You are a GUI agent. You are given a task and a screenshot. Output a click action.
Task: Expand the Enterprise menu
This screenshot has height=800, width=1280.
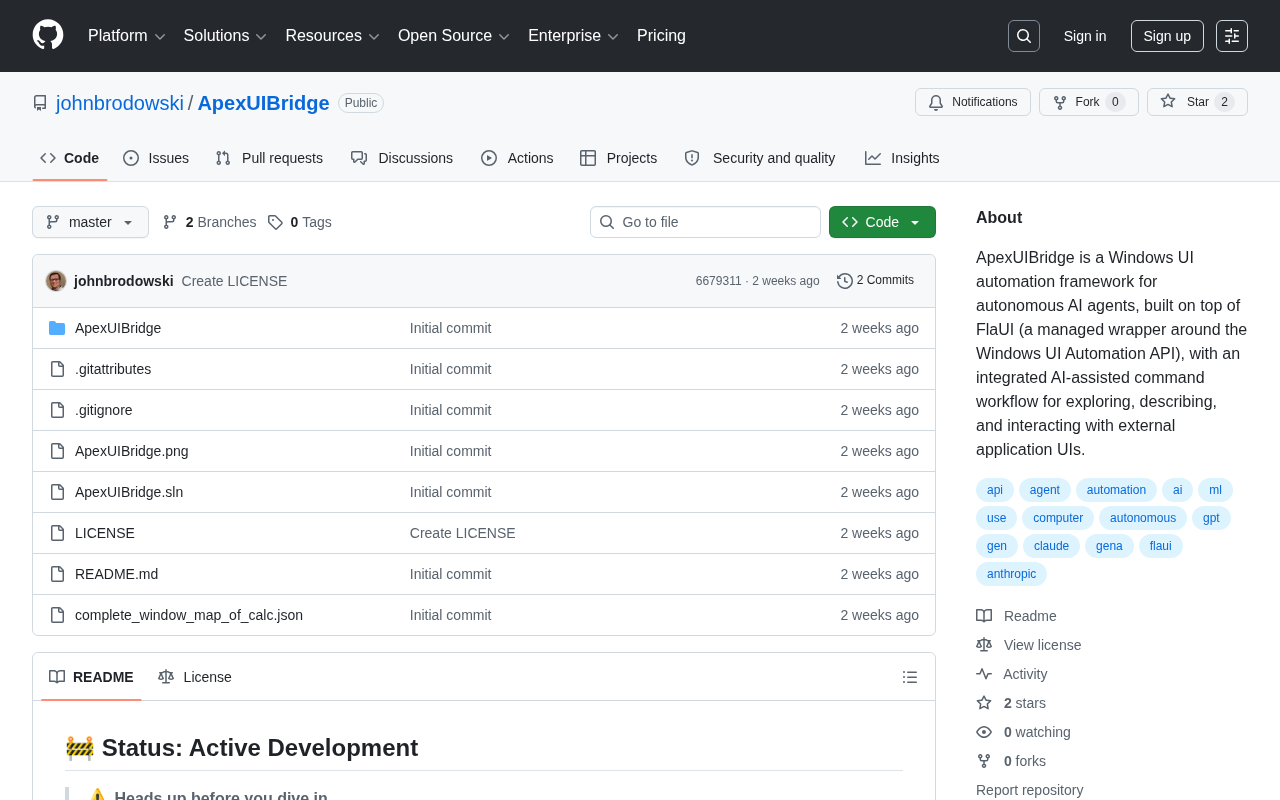coord(574,36)
